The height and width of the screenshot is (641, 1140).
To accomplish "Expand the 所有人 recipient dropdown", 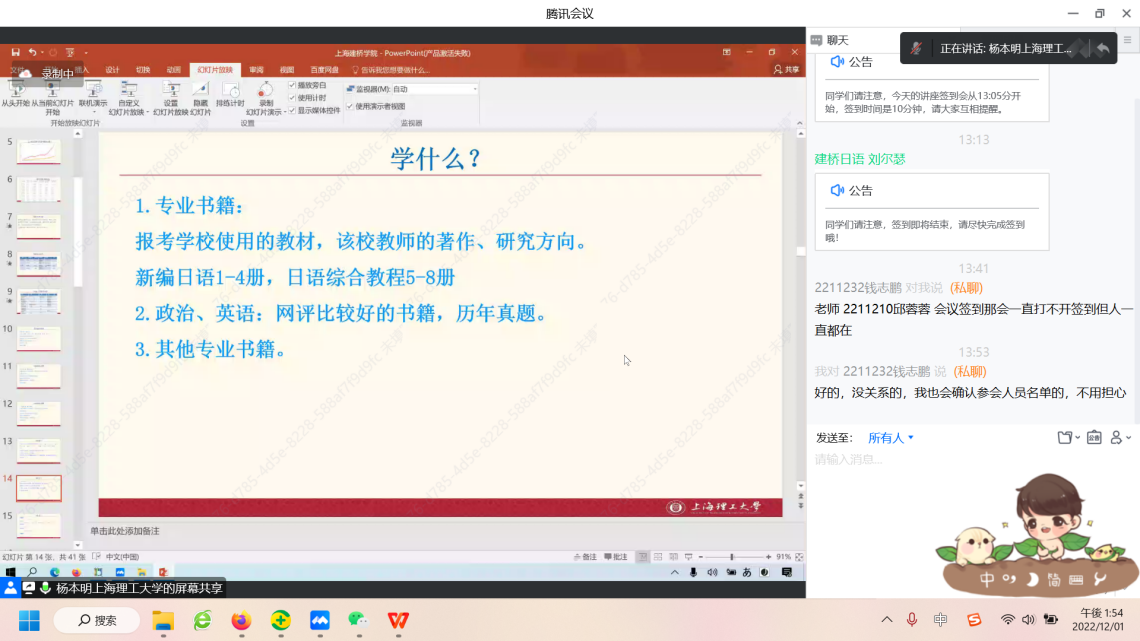I will [x=890, y=438].
